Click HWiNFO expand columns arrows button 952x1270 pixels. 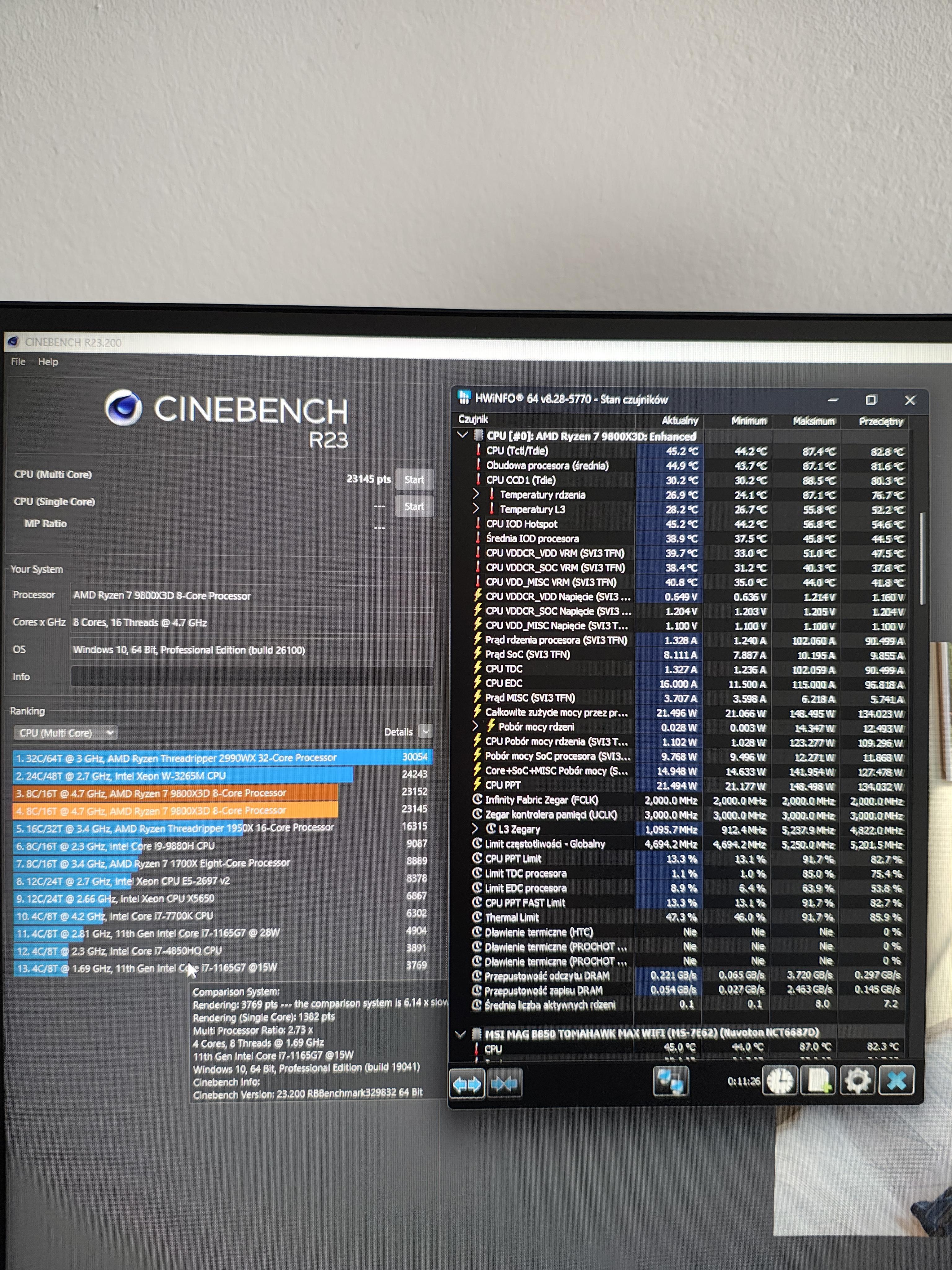click(x=466, y=1083)
